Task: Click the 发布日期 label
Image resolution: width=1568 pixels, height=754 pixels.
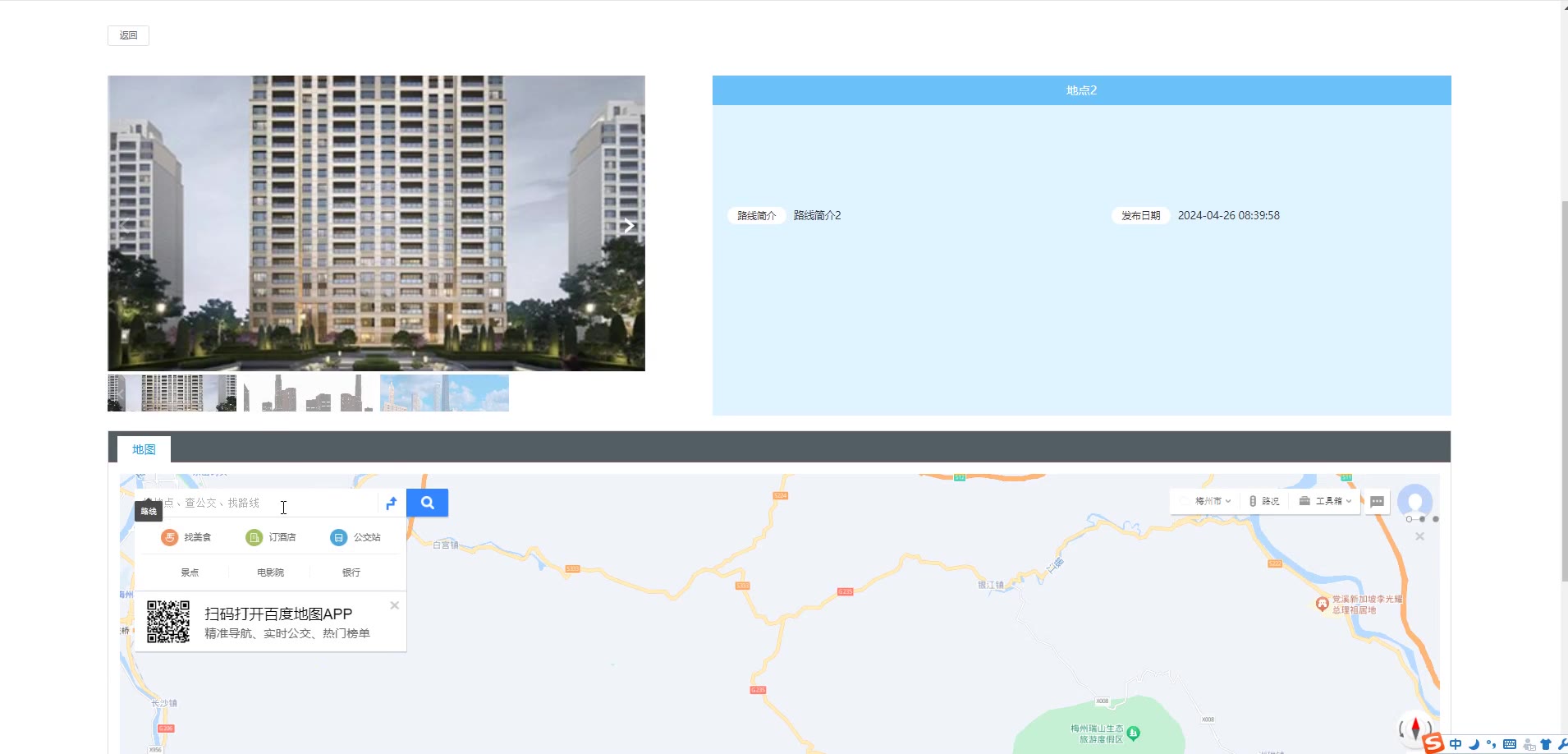Action: (1140, 215)
